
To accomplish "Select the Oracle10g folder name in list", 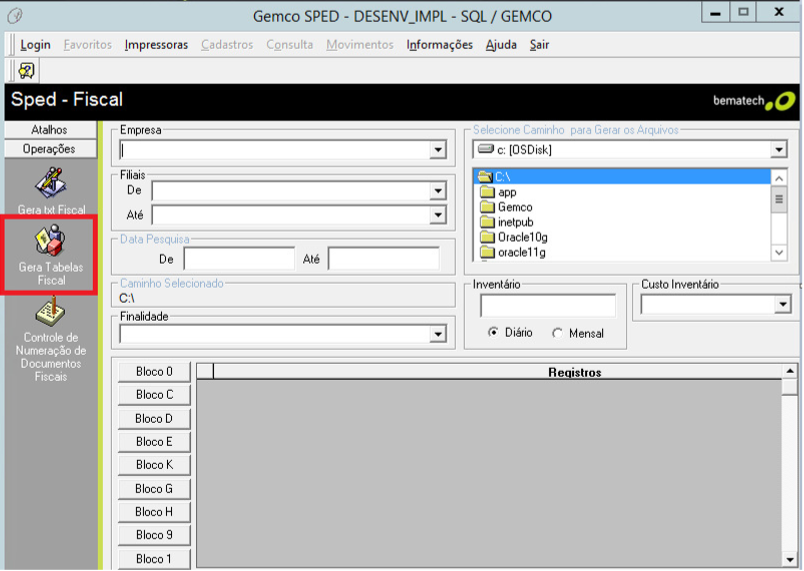I will pos(523,237).
